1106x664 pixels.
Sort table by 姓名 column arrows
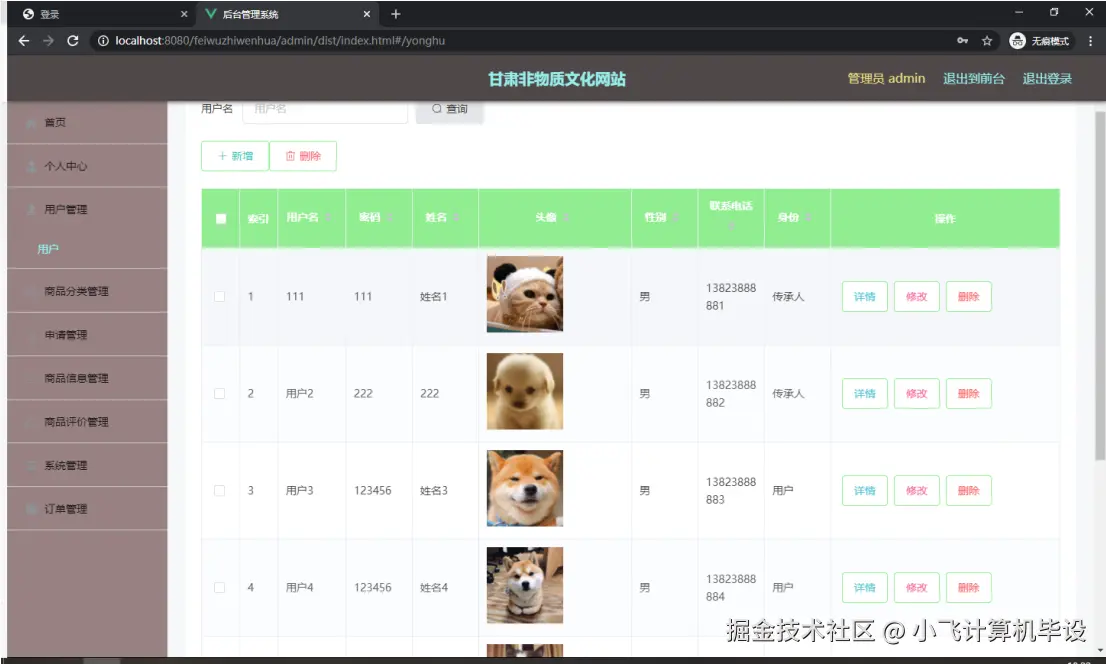pyautogui.click(x=456, y=217)
